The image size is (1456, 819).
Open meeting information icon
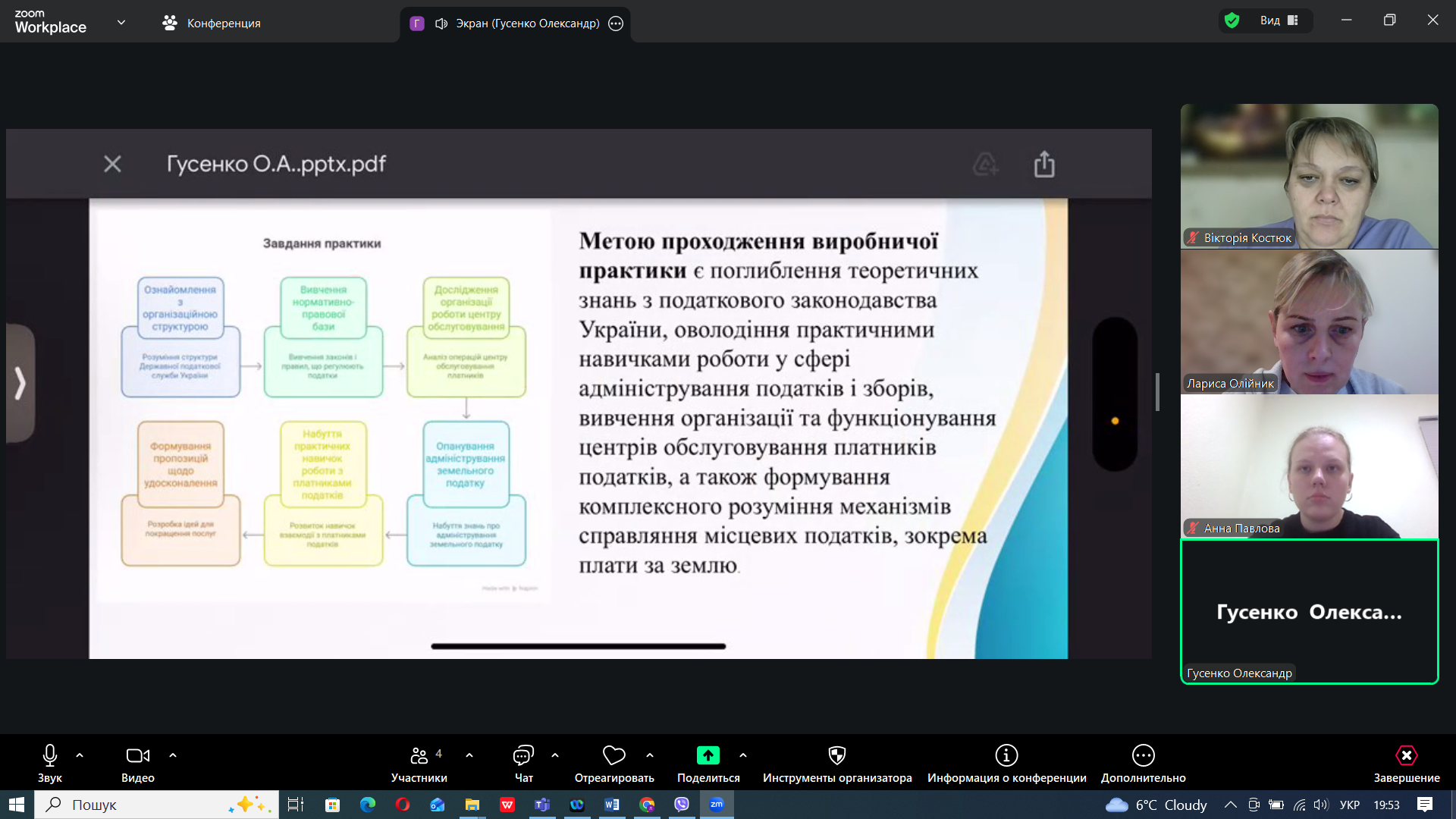coord(1006,755)
